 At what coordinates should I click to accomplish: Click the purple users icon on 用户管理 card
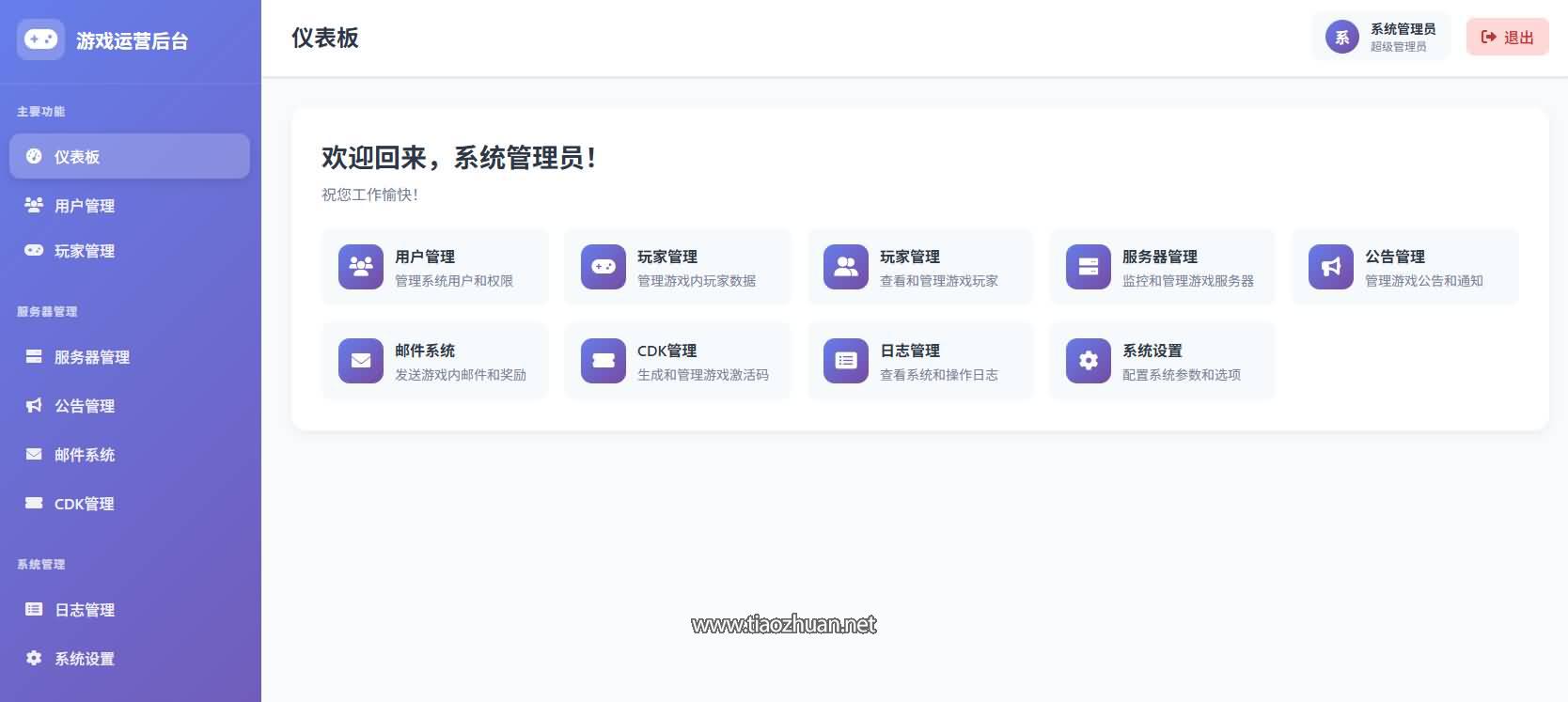(x=361, y=267)
